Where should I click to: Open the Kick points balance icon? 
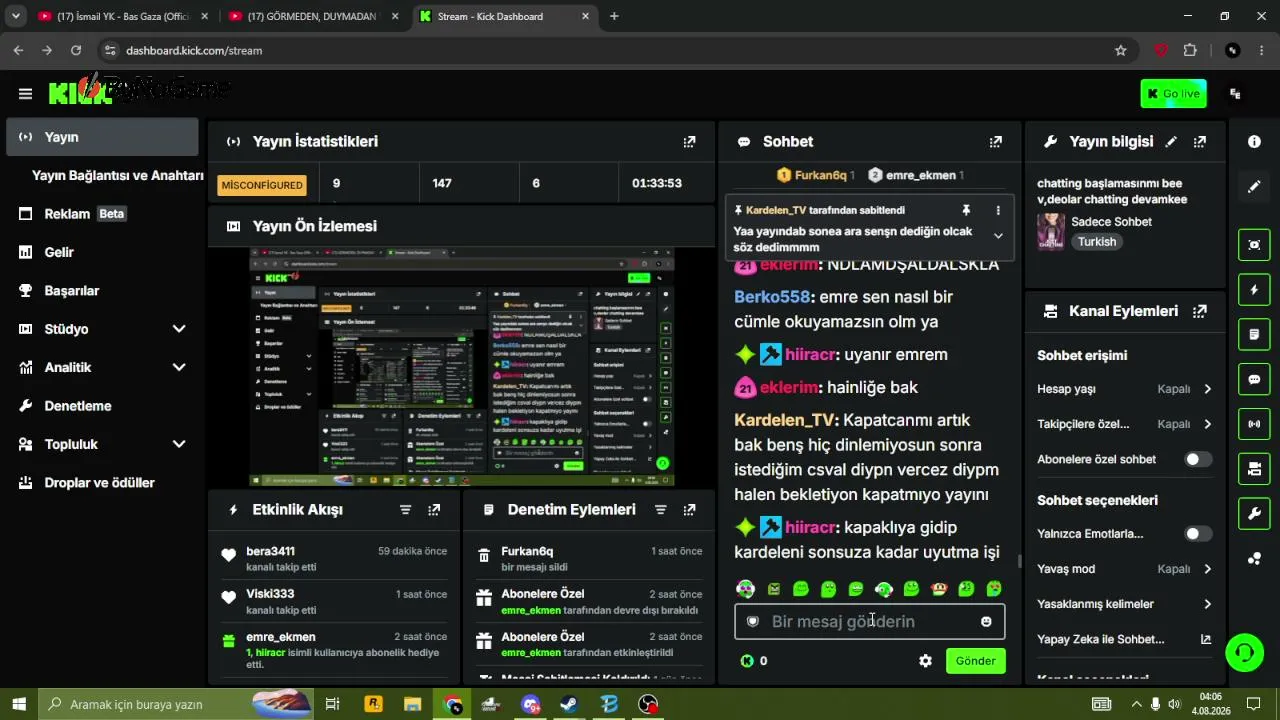[747, 661]
